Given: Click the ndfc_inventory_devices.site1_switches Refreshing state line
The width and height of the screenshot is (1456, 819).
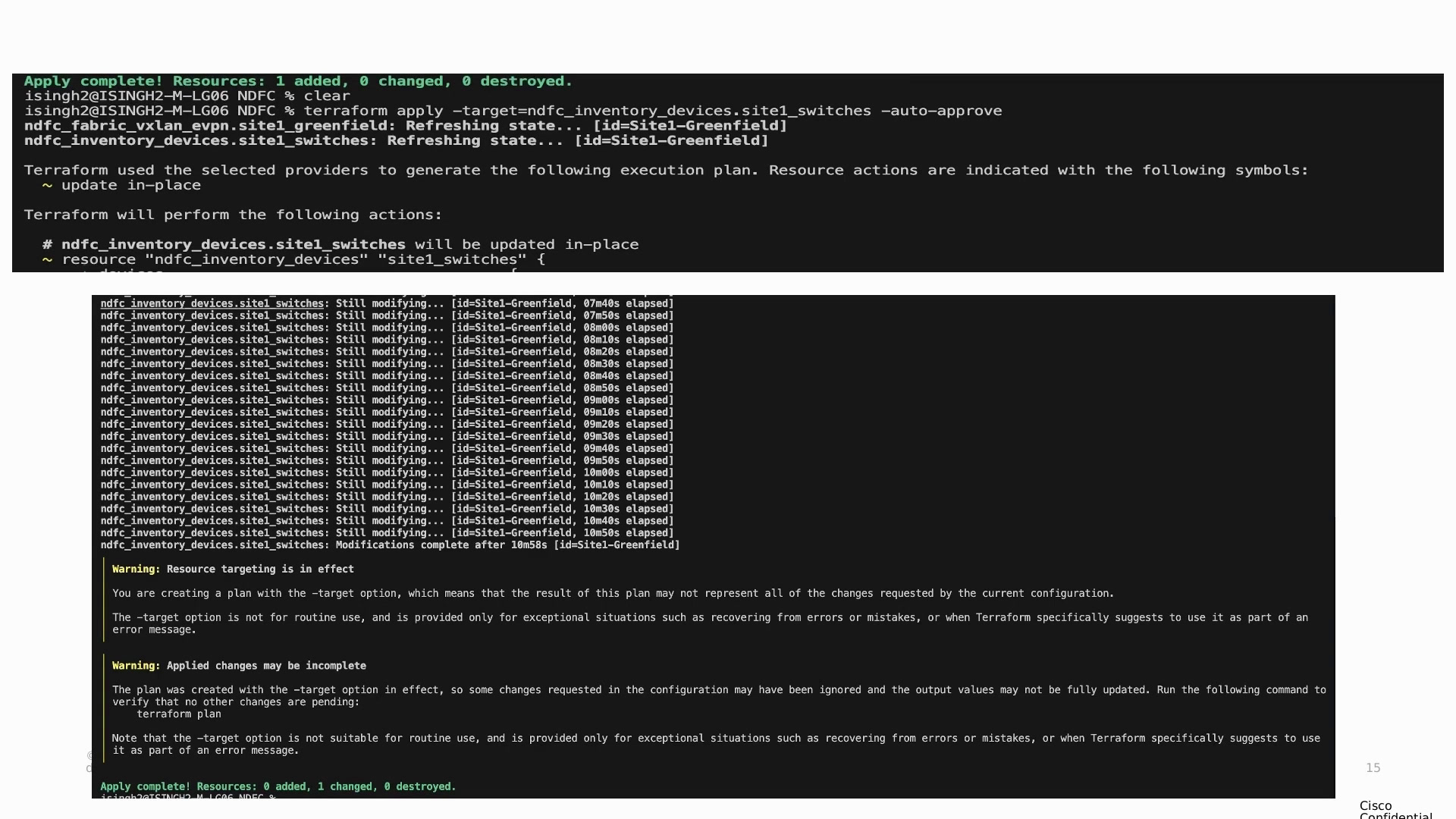Looking at the screenshot, I should point(396,140).
